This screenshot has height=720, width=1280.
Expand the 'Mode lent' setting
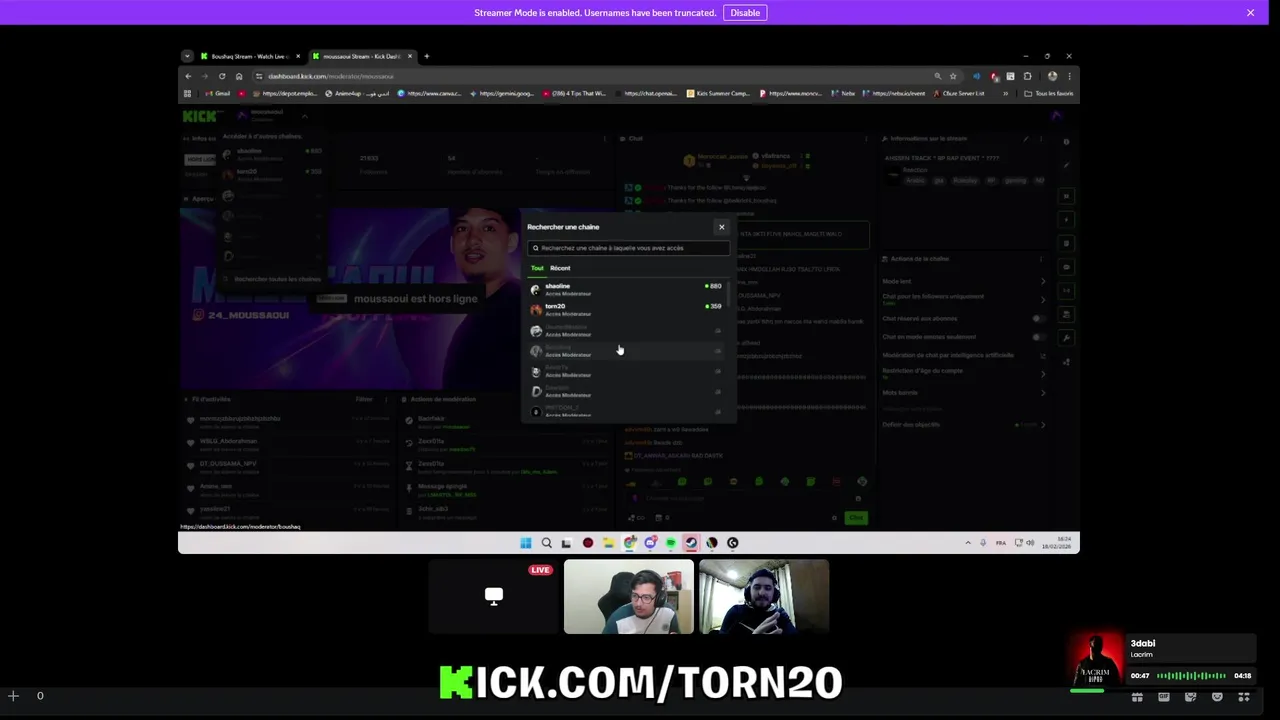point(963,282)
